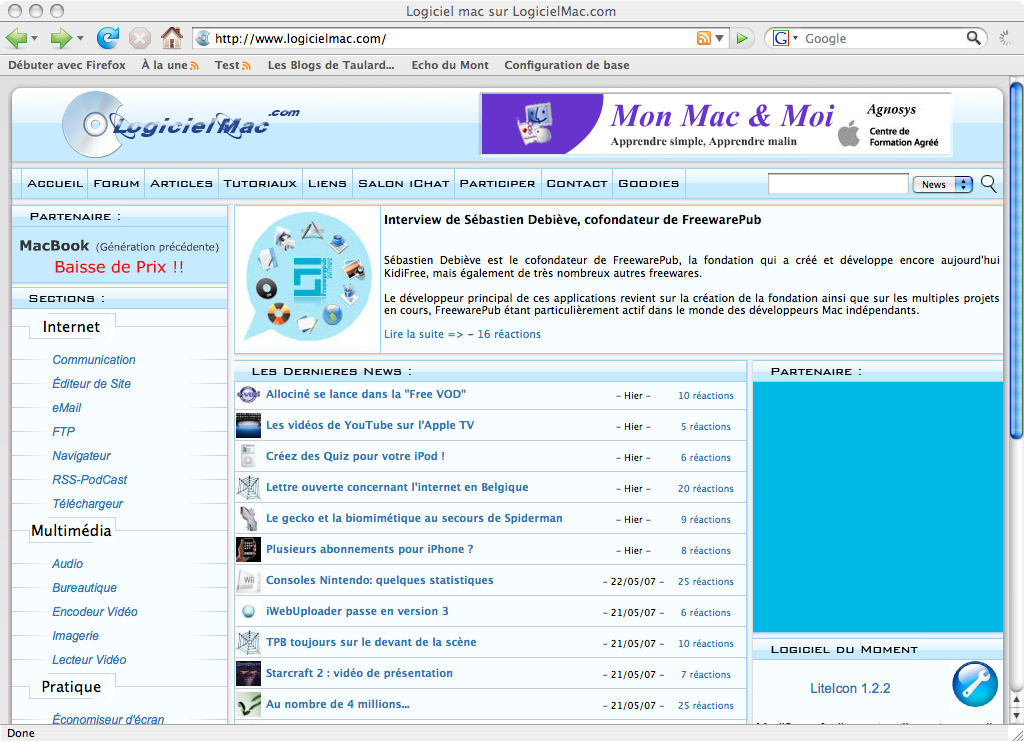Open the Salon iChat navigation tab
Image resolution: width=1024 pixels, height=742 pixels.
404,184
